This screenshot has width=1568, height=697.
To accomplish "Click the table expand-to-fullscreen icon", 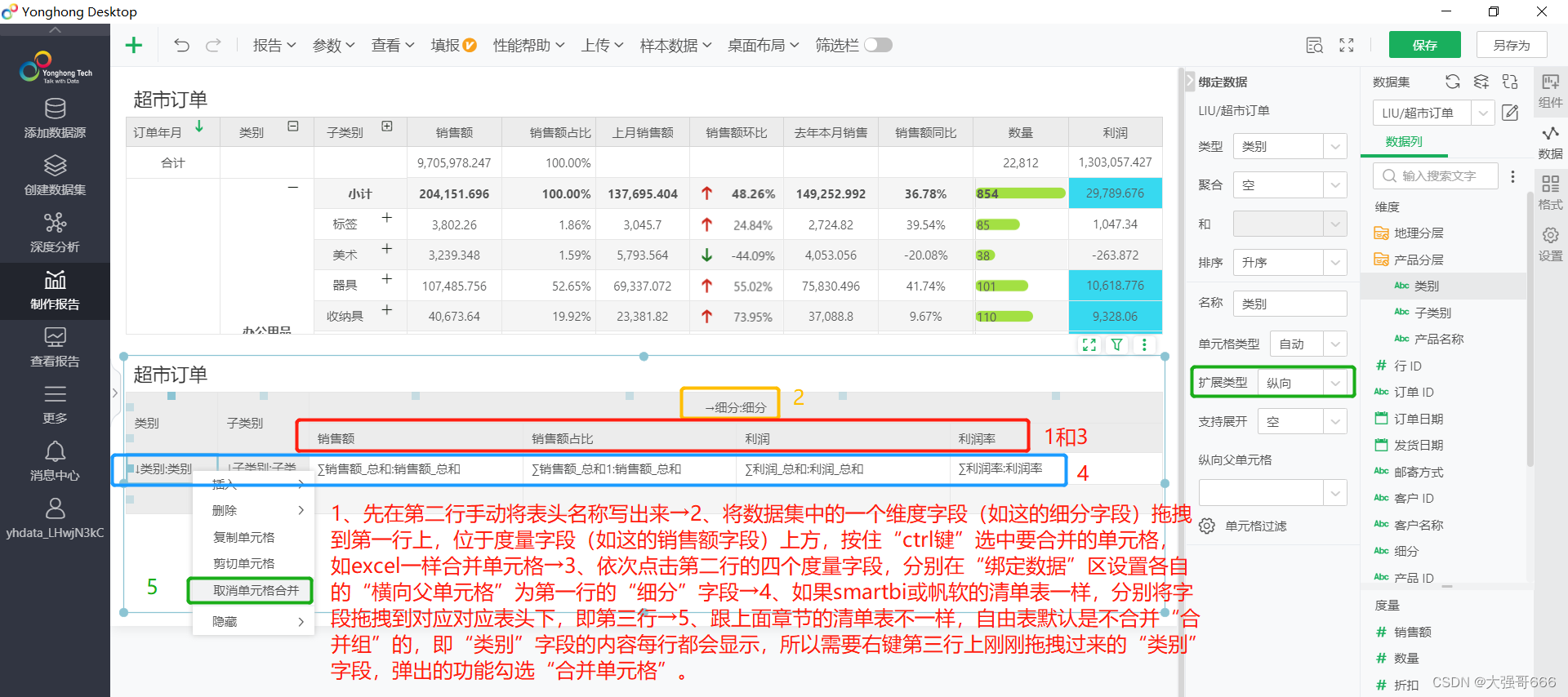I will tap(1089, 344).
